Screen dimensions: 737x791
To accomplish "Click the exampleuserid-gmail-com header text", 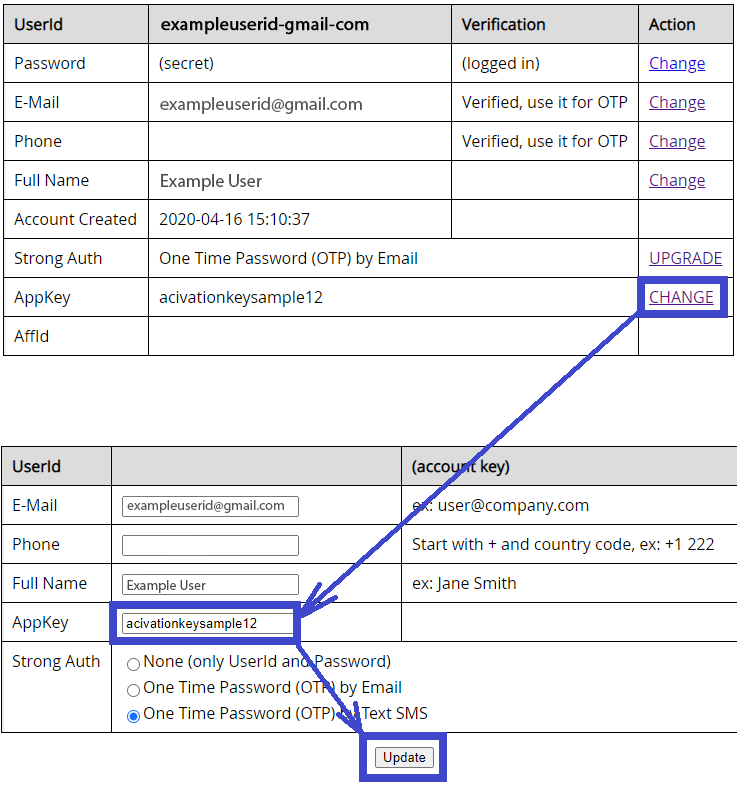I will (x=264, y=24).
